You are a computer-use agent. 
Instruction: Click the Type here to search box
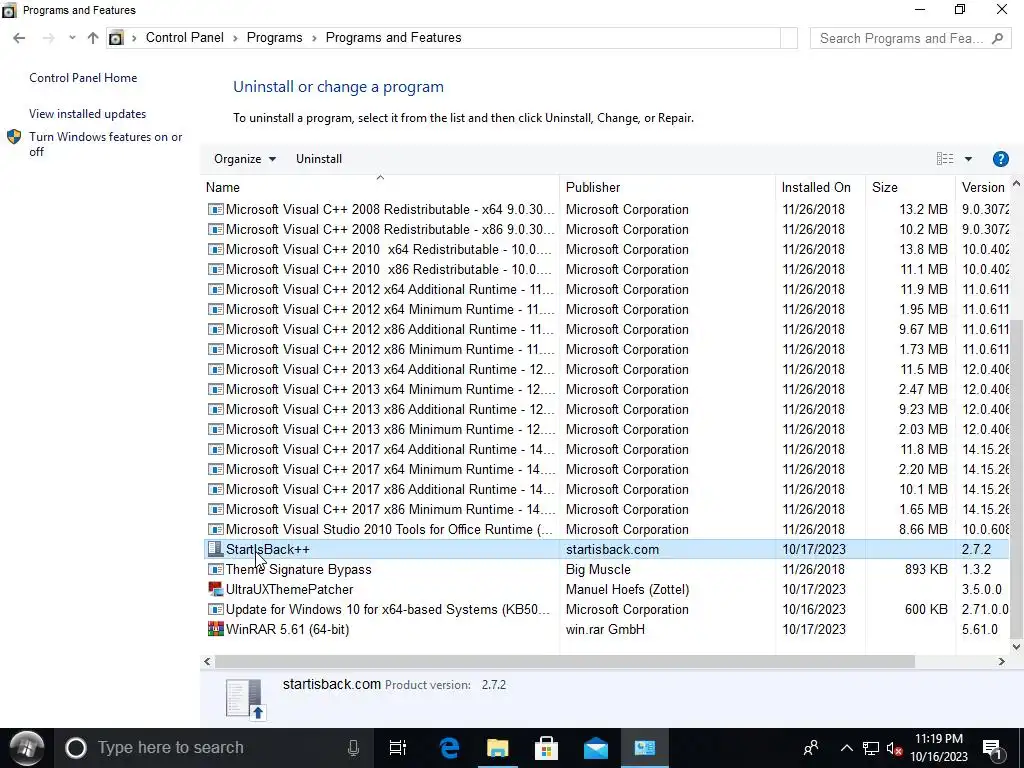213,748
